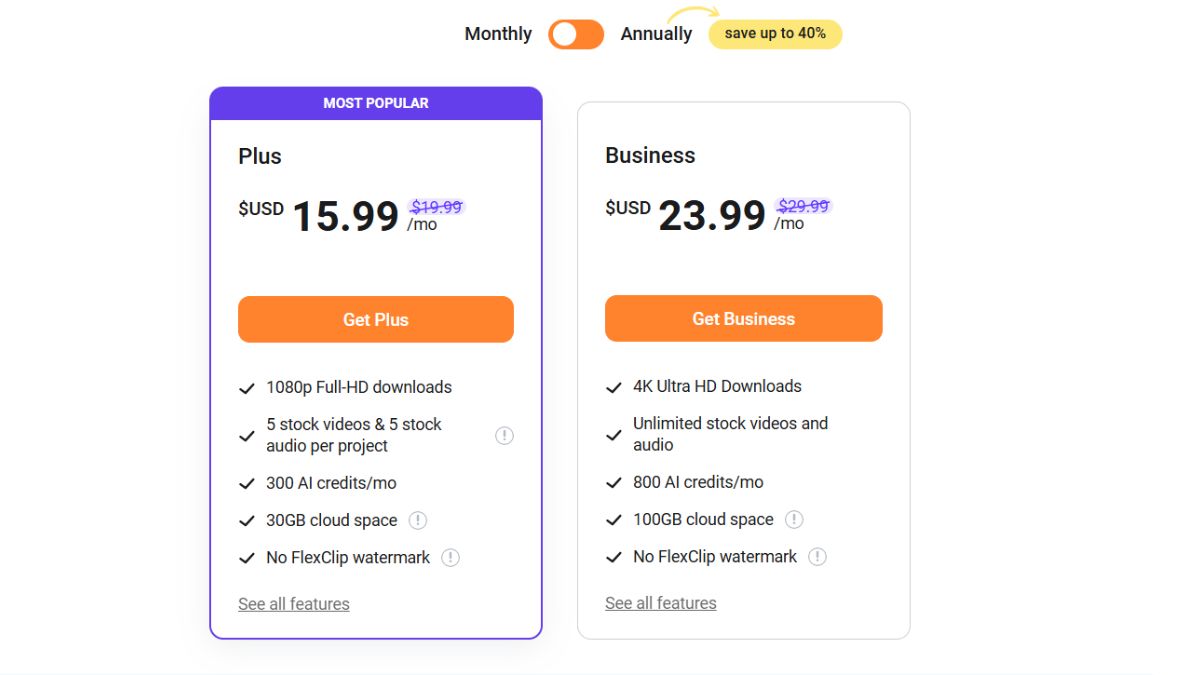Viewport: 1200px width, 675px height.
Task: Expand See all features under Plus plan
Action: point(294,604)
